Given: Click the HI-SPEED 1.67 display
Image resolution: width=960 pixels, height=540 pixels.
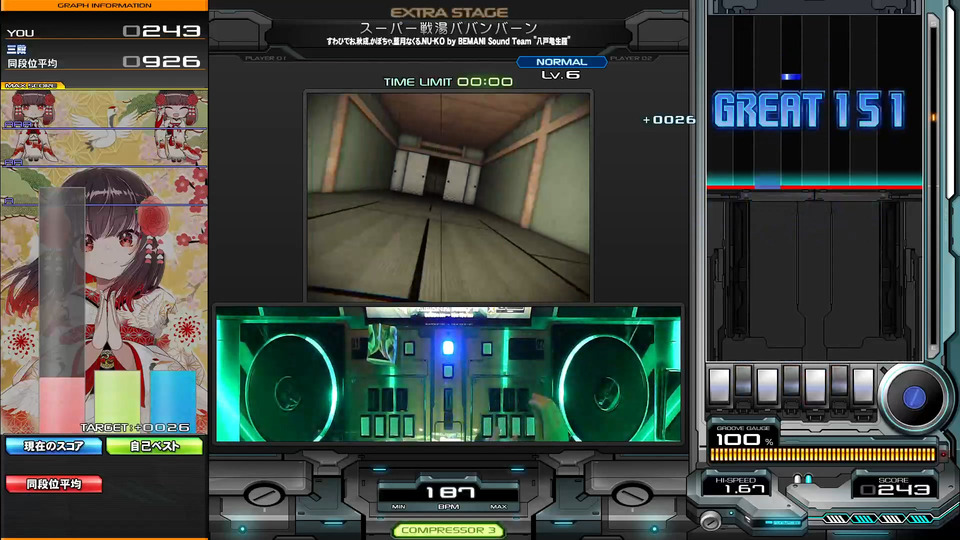Looking at the screenshot, I should pos(737,485).
